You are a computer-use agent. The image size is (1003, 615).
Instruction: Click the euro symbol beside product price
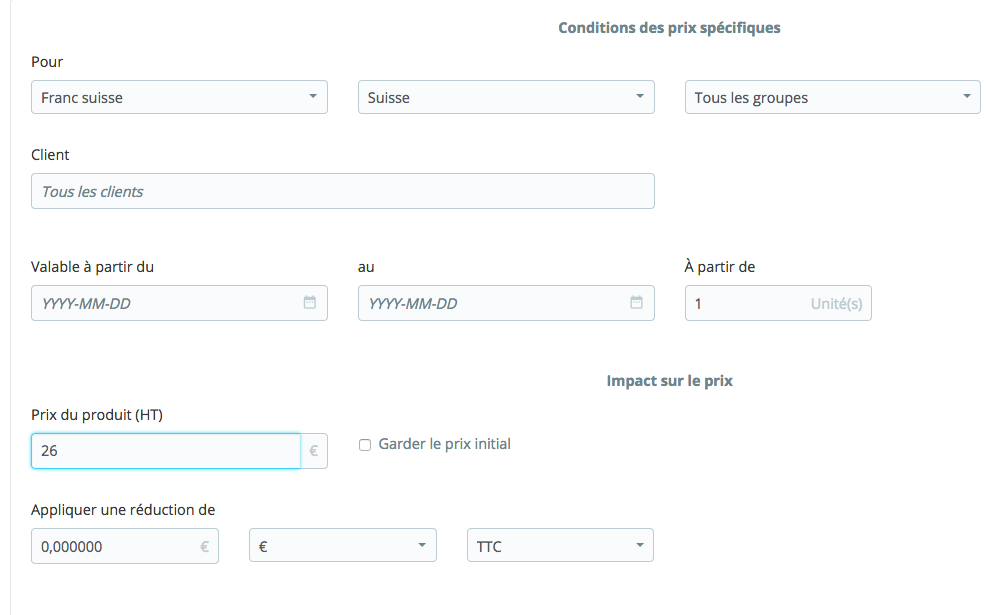314,451
